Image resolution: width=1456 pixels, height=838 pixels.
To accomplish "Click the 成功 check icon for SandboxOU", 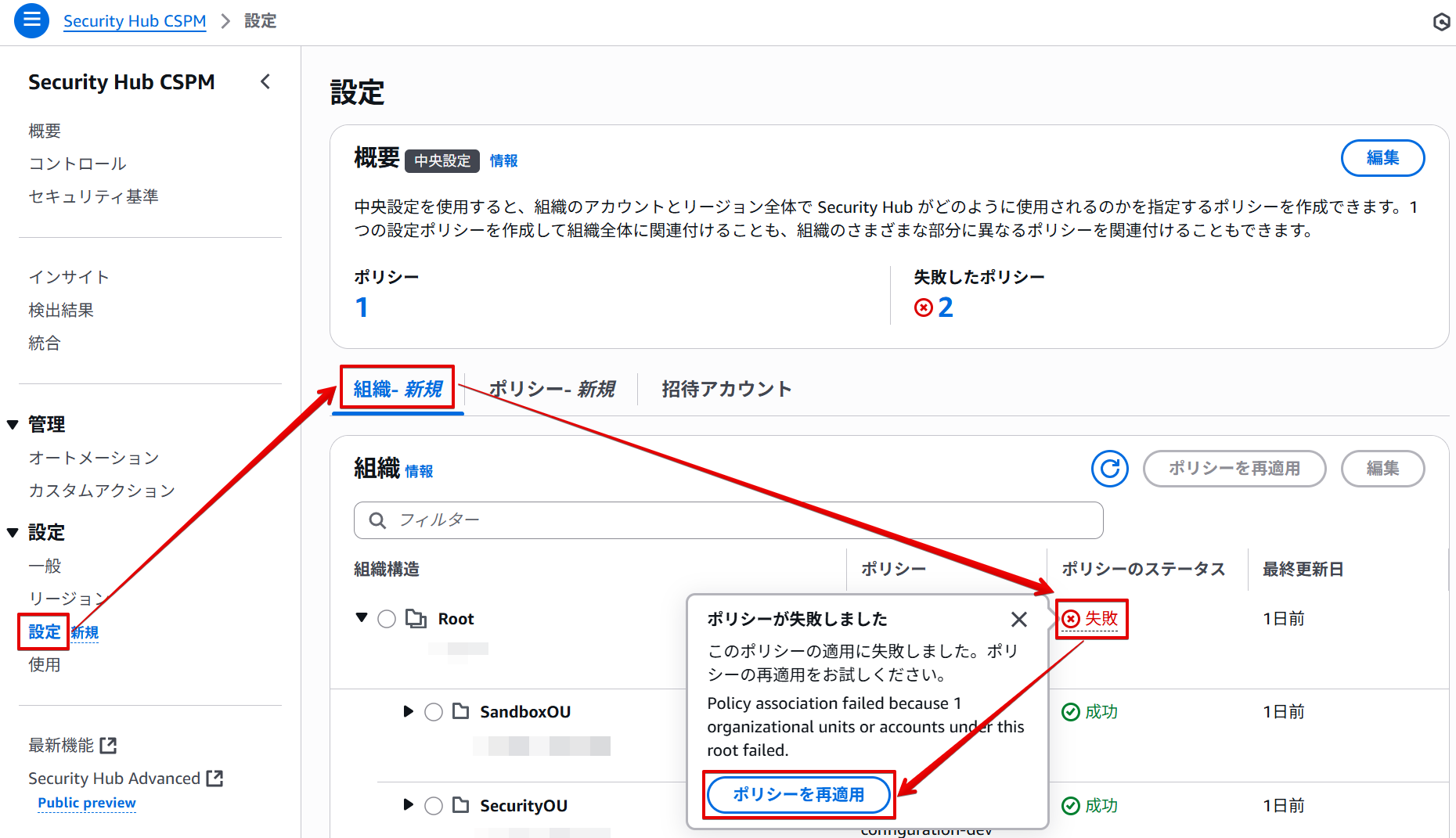I will pos(1070,712).
